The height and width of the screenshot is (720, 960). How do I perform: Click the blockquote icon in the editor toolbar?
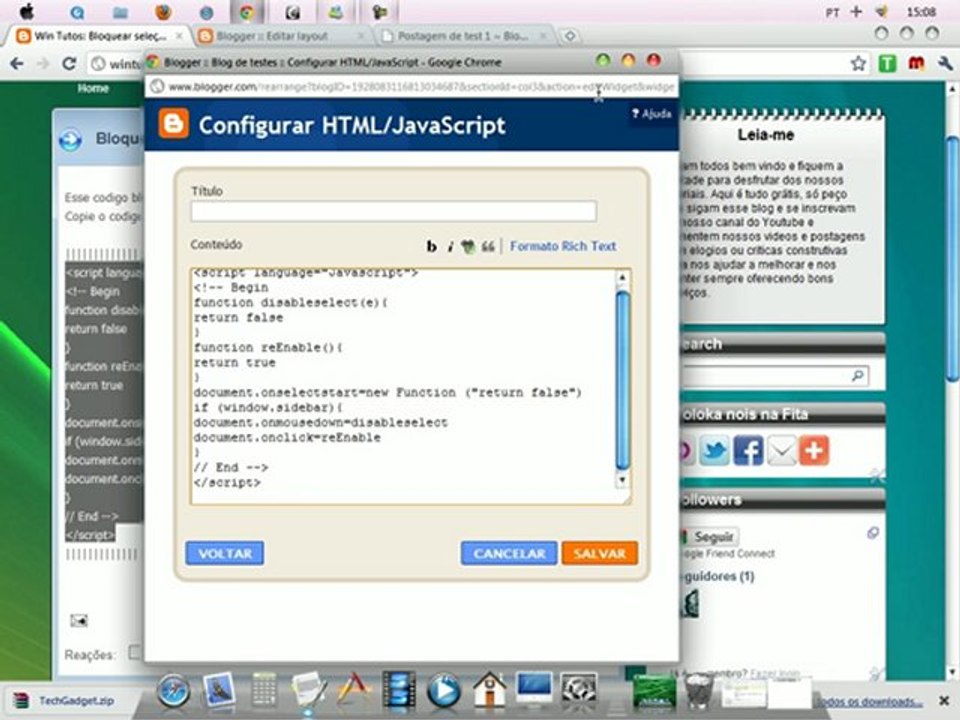pos(488,246)
